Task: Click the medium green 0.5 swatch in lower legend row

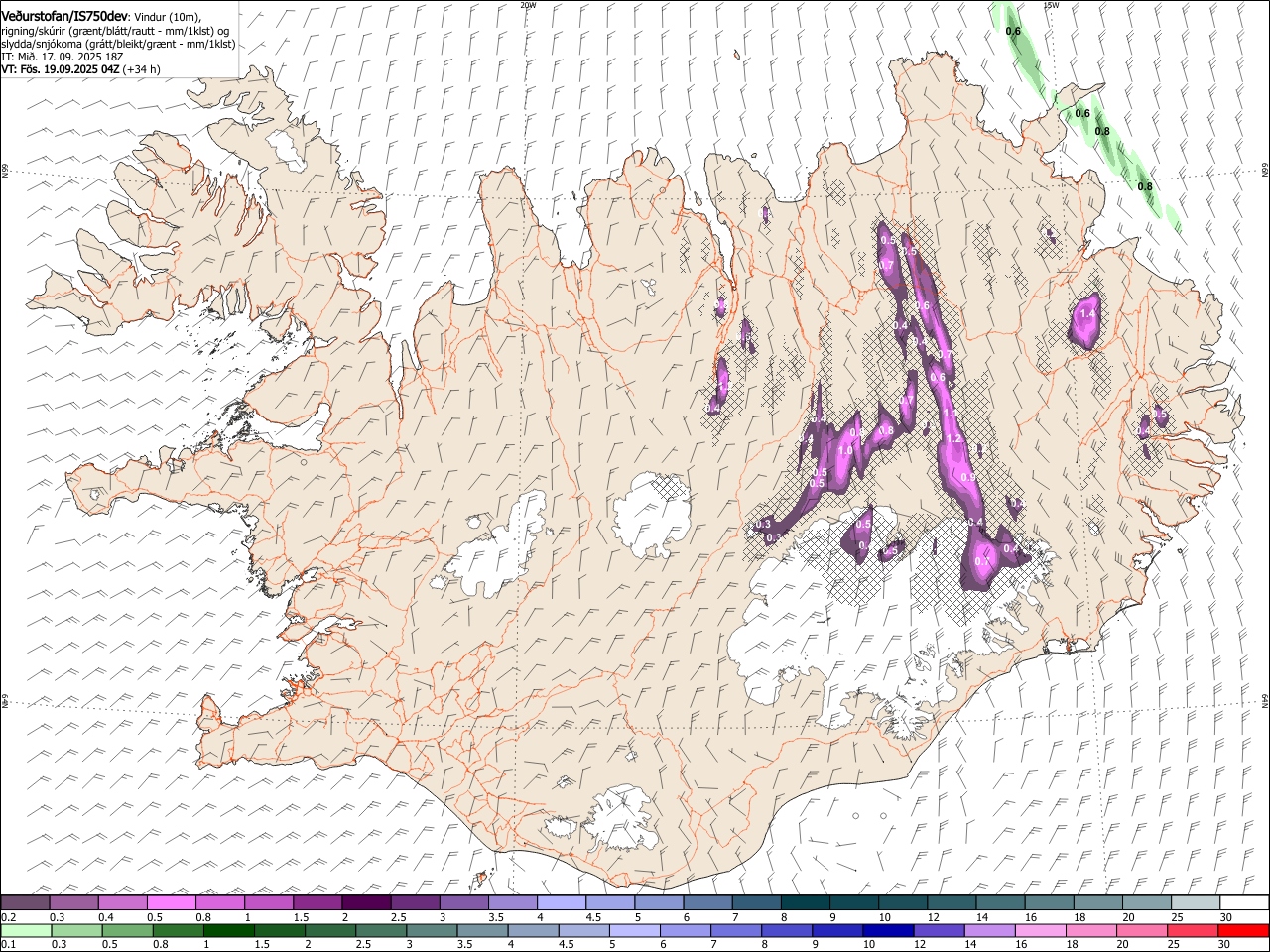Action: (128, 931)
